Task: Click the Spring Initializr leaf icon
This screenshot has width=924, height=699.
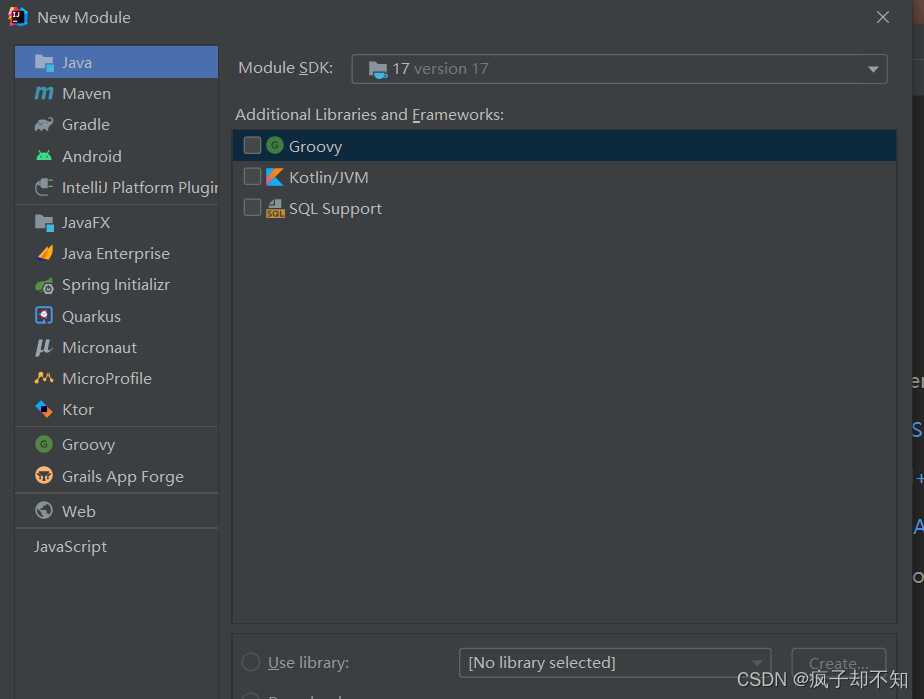Action: pos(44,285)
